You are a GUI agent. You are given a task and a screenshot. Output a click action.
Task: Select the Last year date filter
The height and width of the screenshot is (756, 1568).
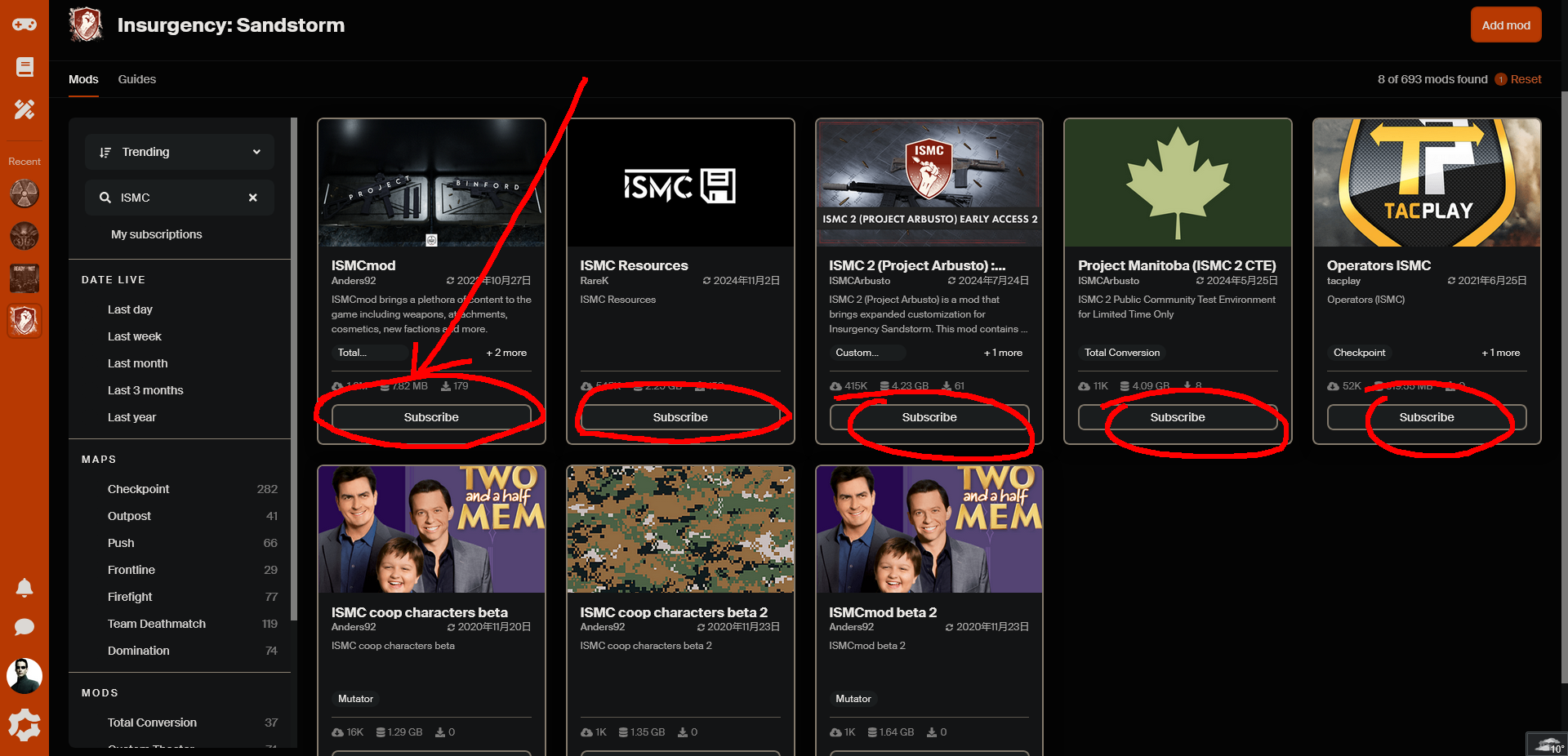pyautogui.click(x=131, y=417)
